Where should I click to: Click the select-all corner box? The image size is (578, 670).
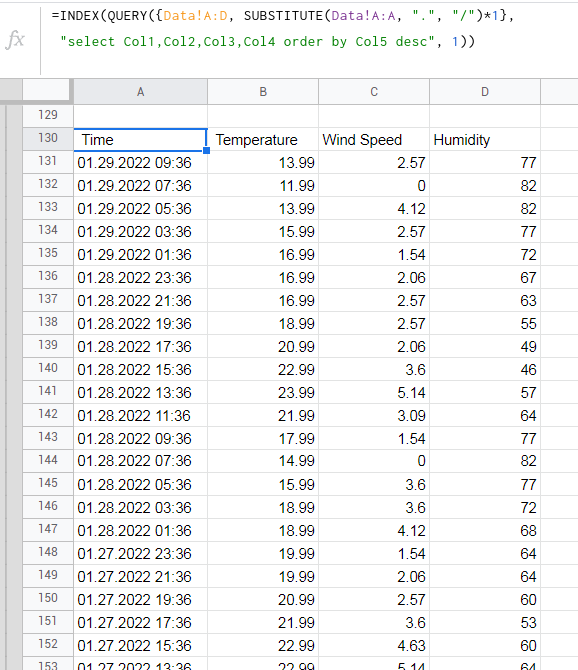pyautogui.click(x=47, y=91)
